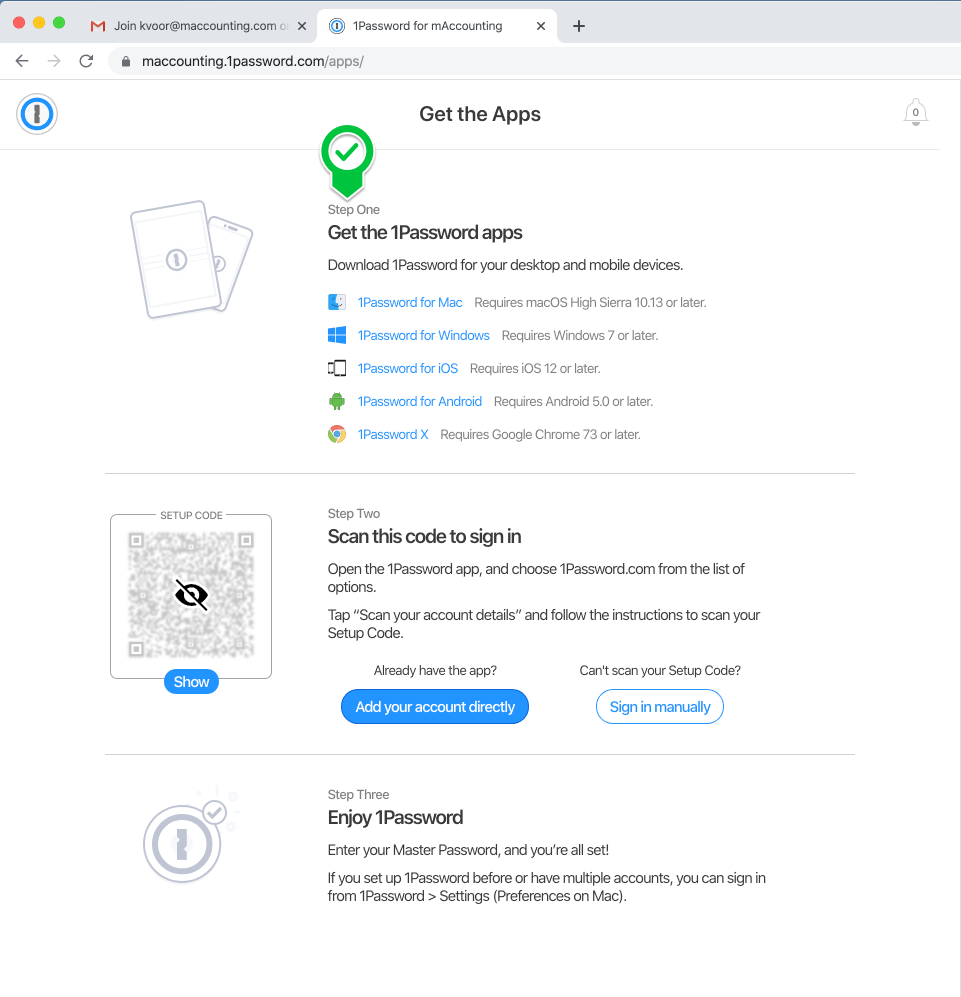Screen dimensions: 961x997
Task: Click the padlock site info icon
Action: click(126, 62)
